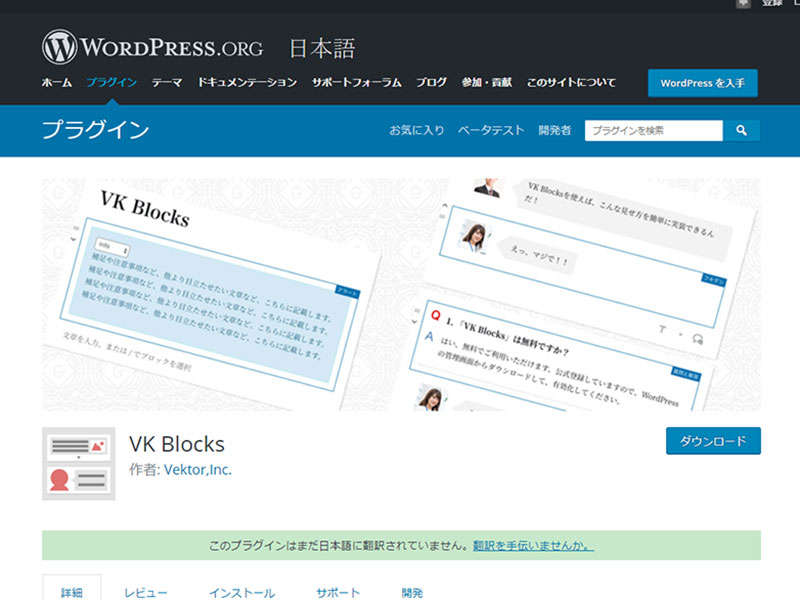Open 参加・貢献 in the navigation
Viewport: 800px width, 600px height.
(486, 83)
